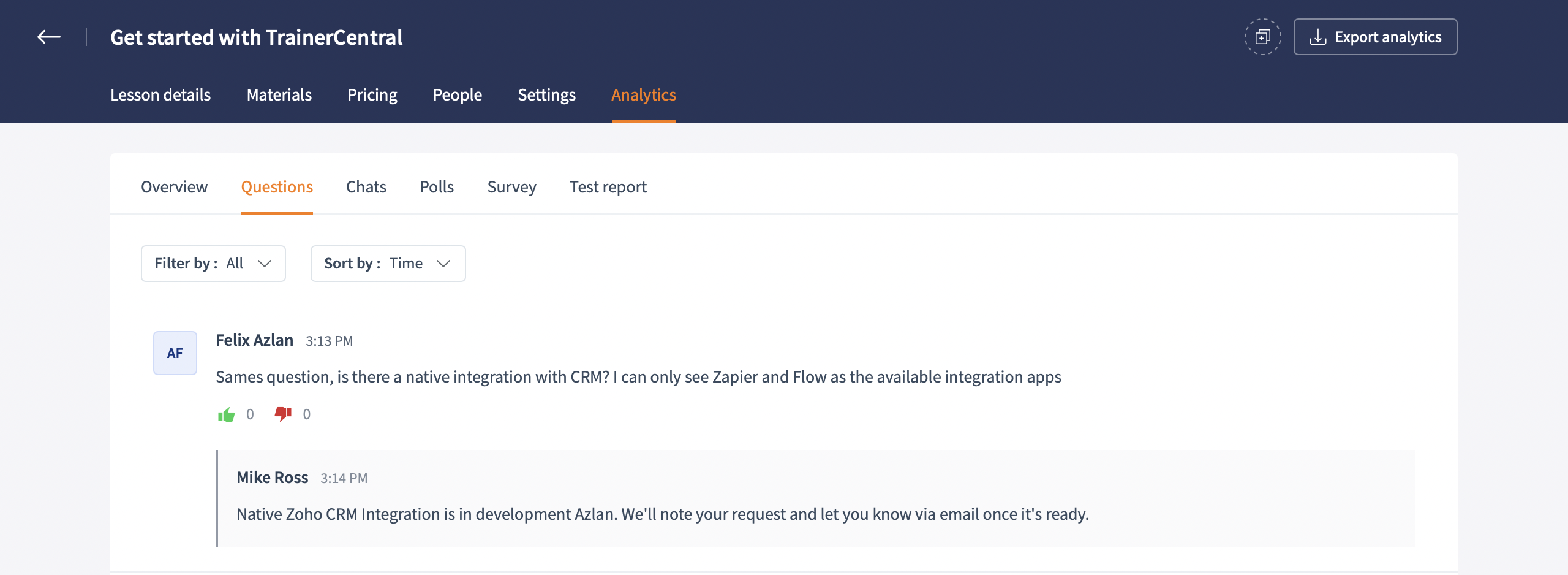Go to the Pricing tab
The width and height of the screenshot is (1568, 575).
tap(372, 95)
